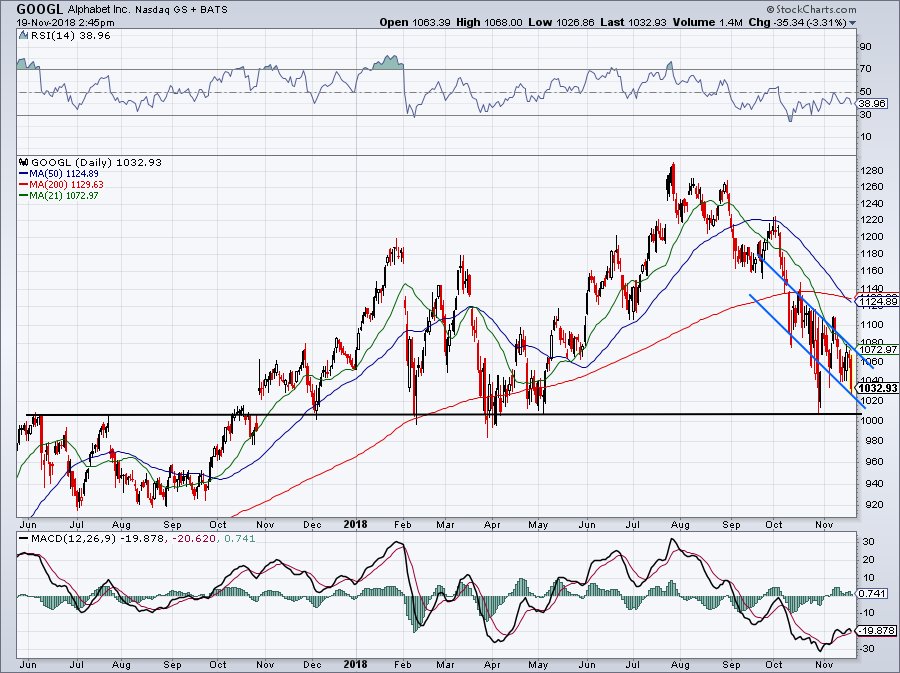The height and width of the screenshot is (673, 900).
Task: Click the 50 label on the RSI axis
Action: [x=866, y=92]
